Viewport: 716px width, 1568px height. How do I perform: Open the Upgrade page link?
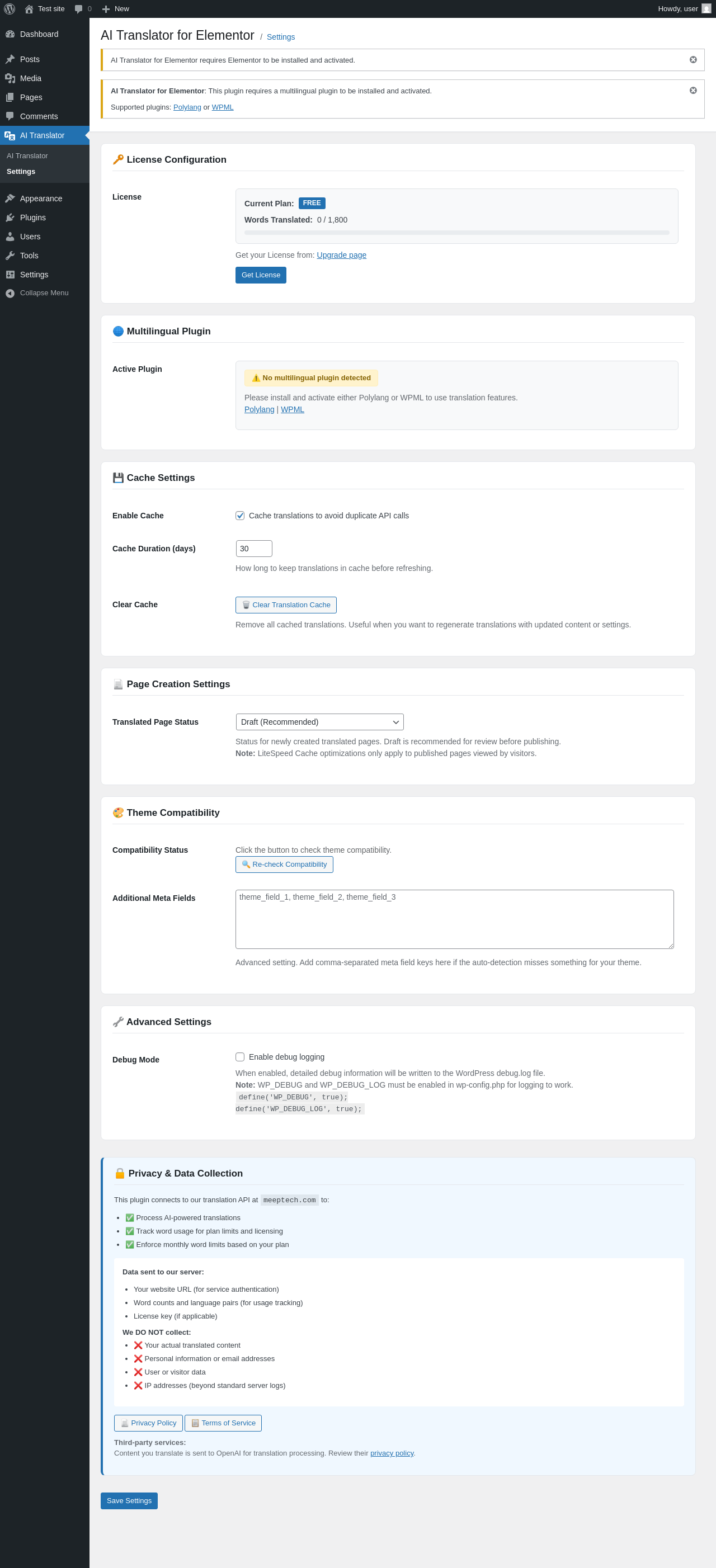(342, 255)
